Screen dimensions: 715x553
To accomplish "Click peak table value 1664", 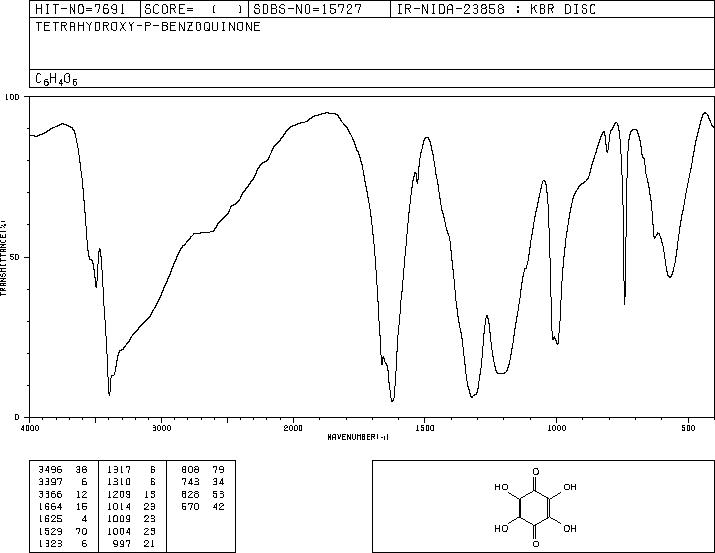I will coord(50,506).
